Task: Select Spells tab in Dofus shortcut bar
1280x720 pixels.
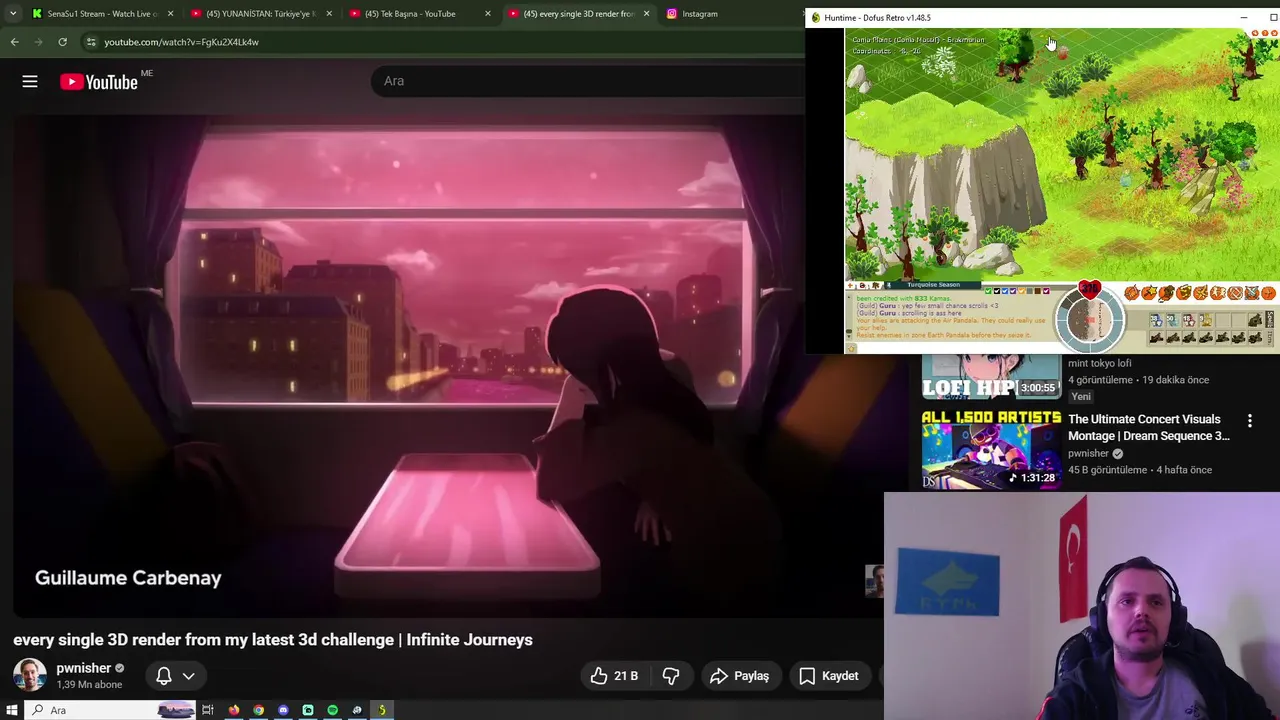Action: pyautogui.click(x=1270, y=319)
